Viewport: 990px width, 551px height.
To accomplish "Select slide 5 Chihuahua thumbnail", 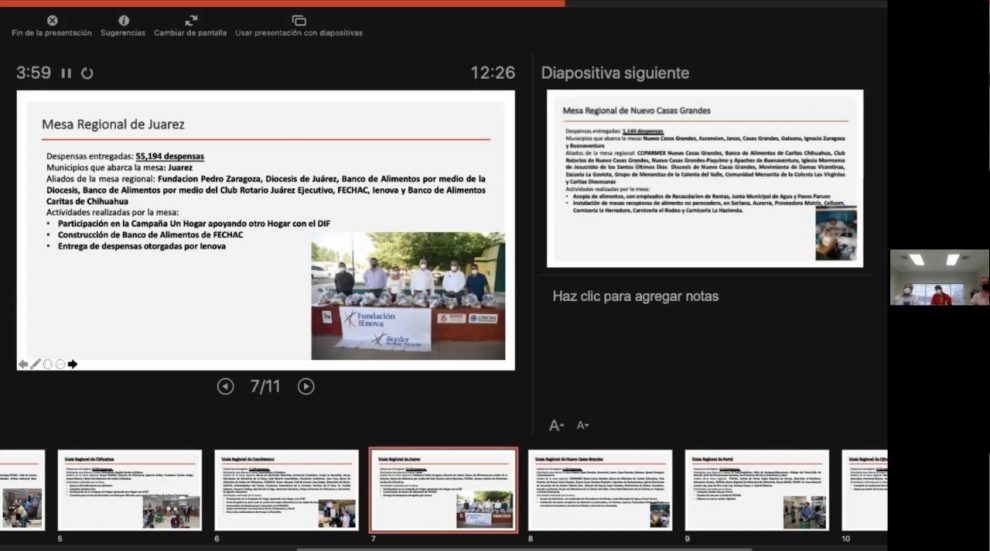I will 129,489.
